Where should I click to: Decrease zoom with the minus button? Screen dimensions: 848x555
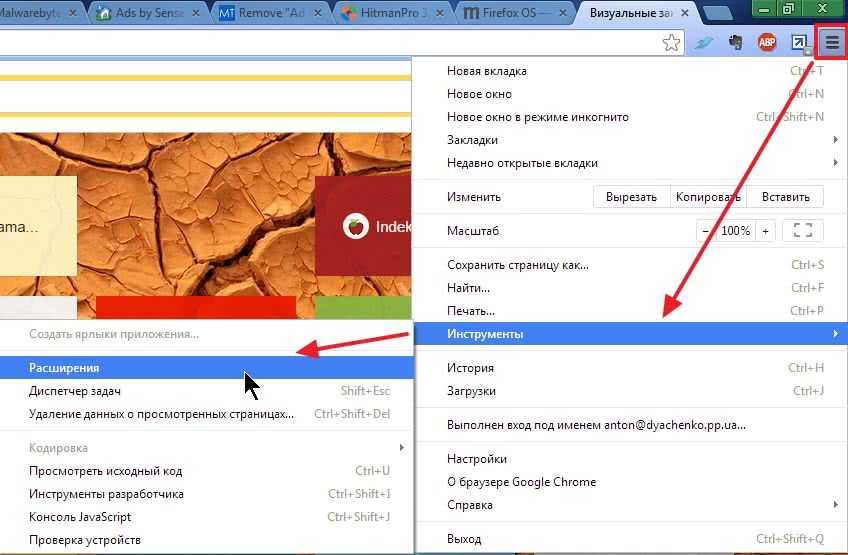706,231
